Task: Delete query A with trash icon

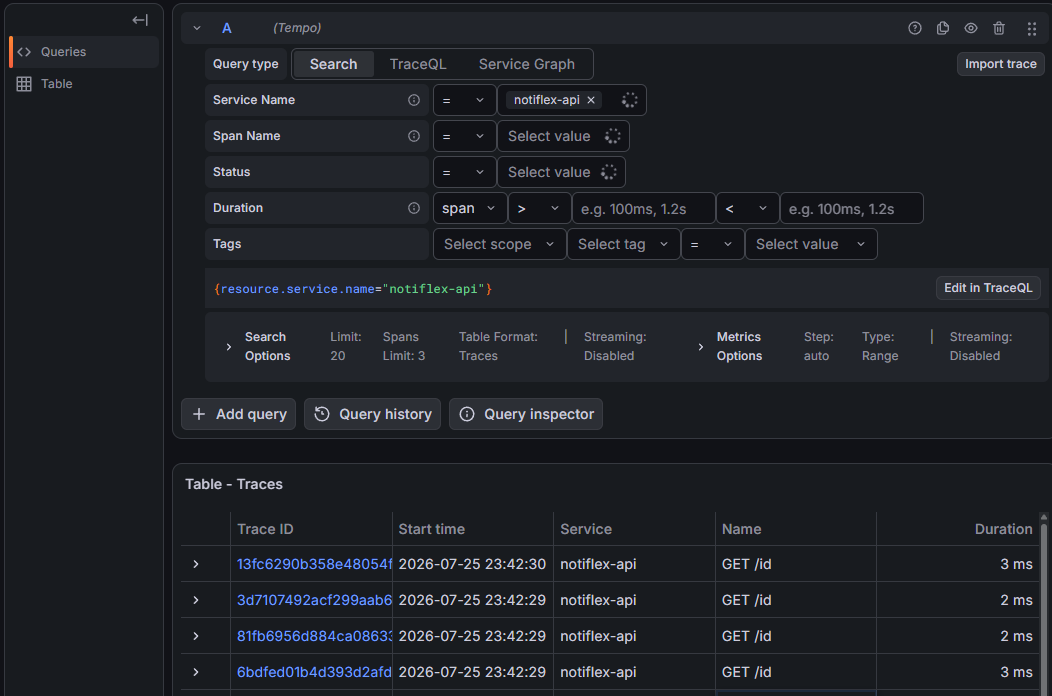Action: (x=999, y=28)
